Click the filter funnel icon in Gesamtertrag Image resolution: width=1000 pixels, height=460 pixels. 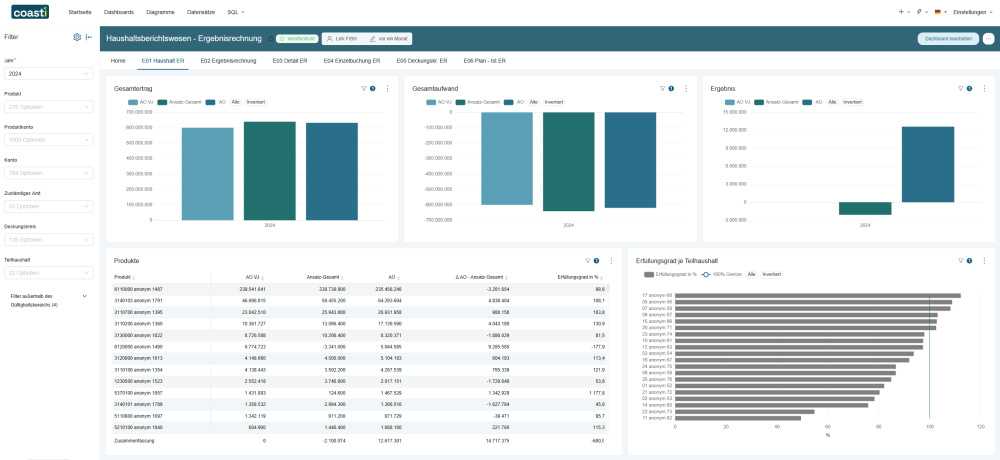coord(364,89)
